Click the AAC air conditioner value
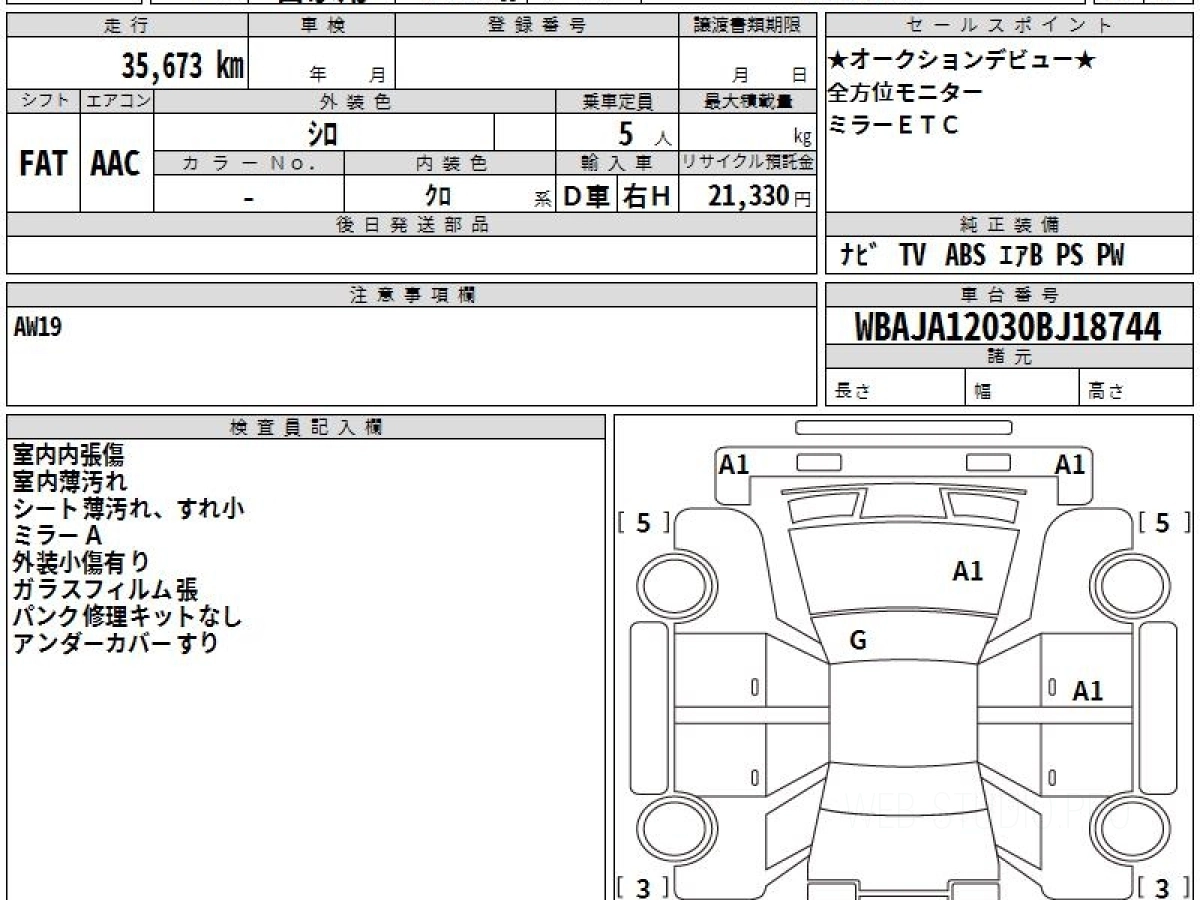The image size is (1200, 900). coord(116,164)
